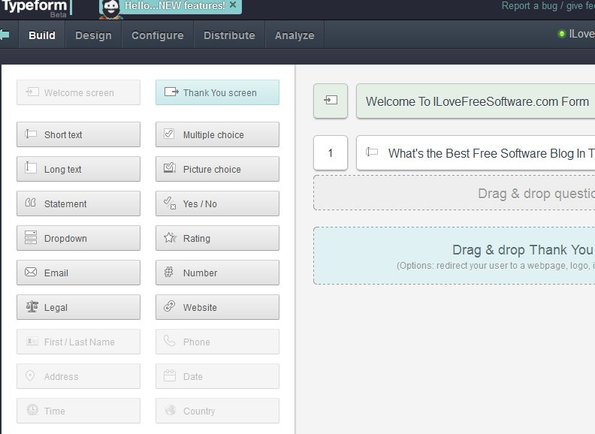Image resolution: width=595 pixels, height=434 pixels.
Task: Switch to the Configure tab
Action: click(157, 35)
